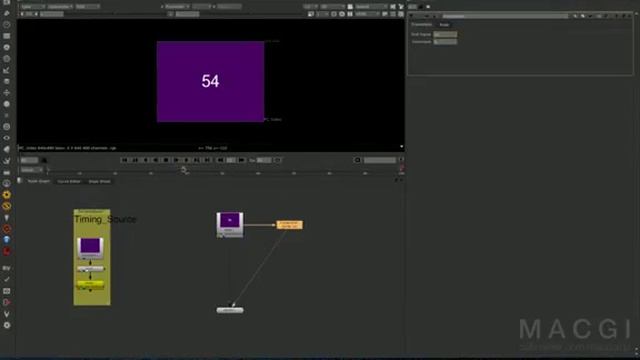Image resolution: width=640 pixels, height=360 pixels.
Task: Open the 3D nodes menu (sphere icon)
Action: pyautogui.click(x=7, y=104)
